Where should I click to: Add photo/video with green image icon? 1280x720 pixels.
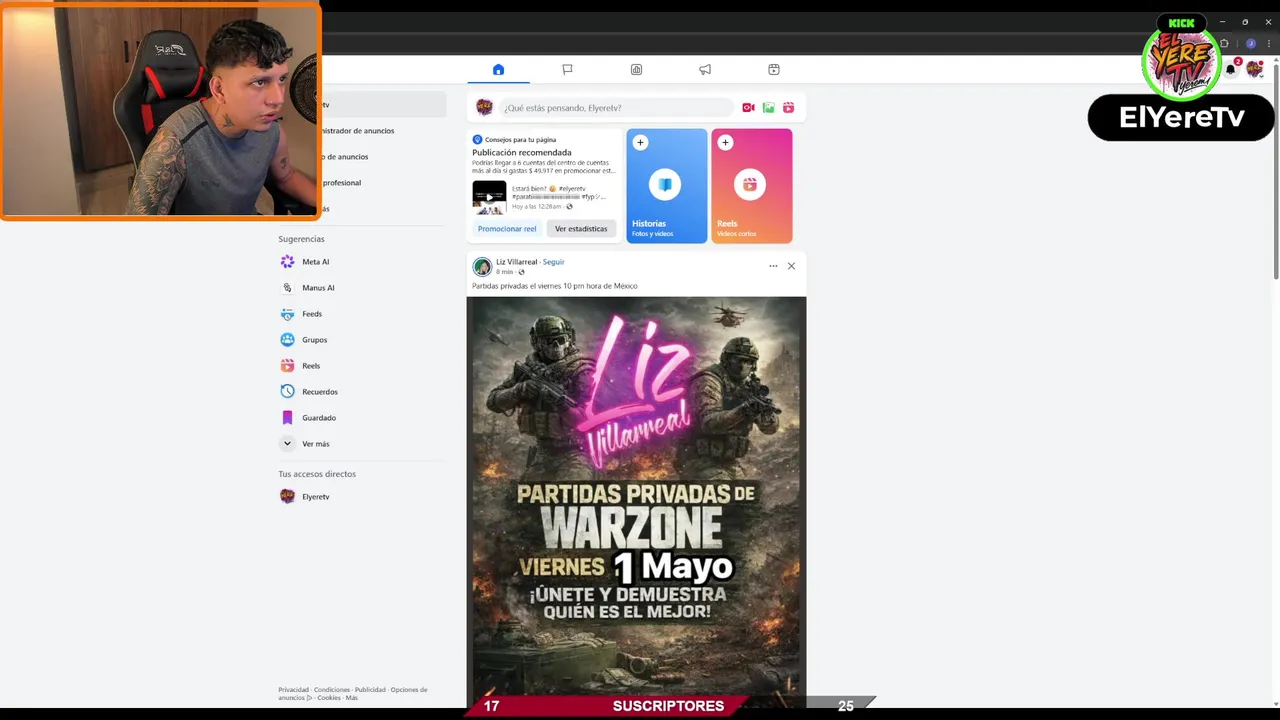coord(768,107)
